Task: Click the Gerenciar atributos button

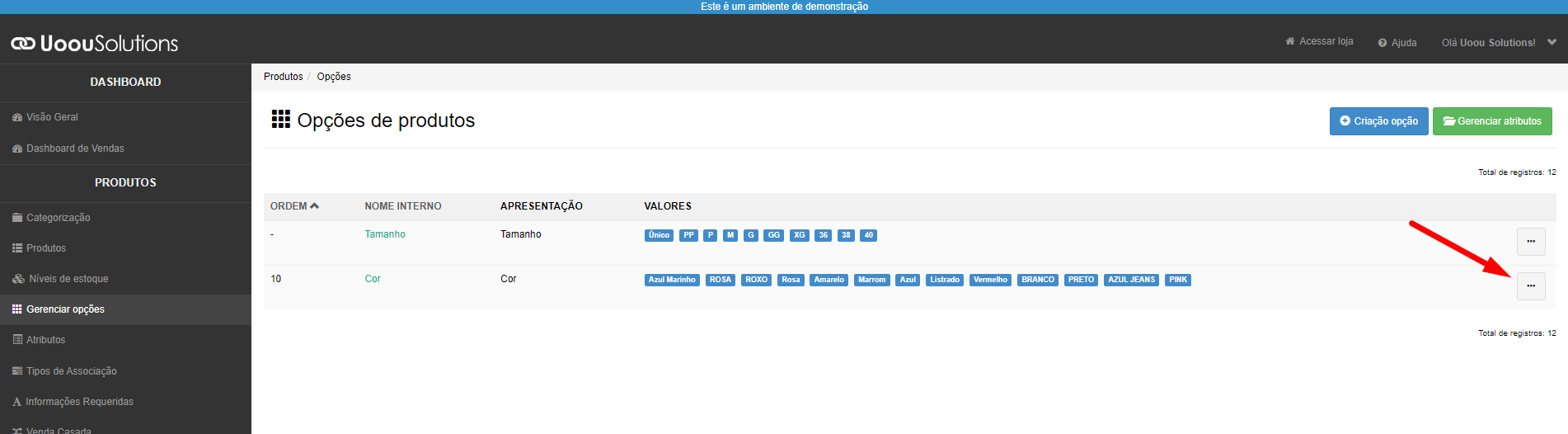Action: (x=1492, y=121)
